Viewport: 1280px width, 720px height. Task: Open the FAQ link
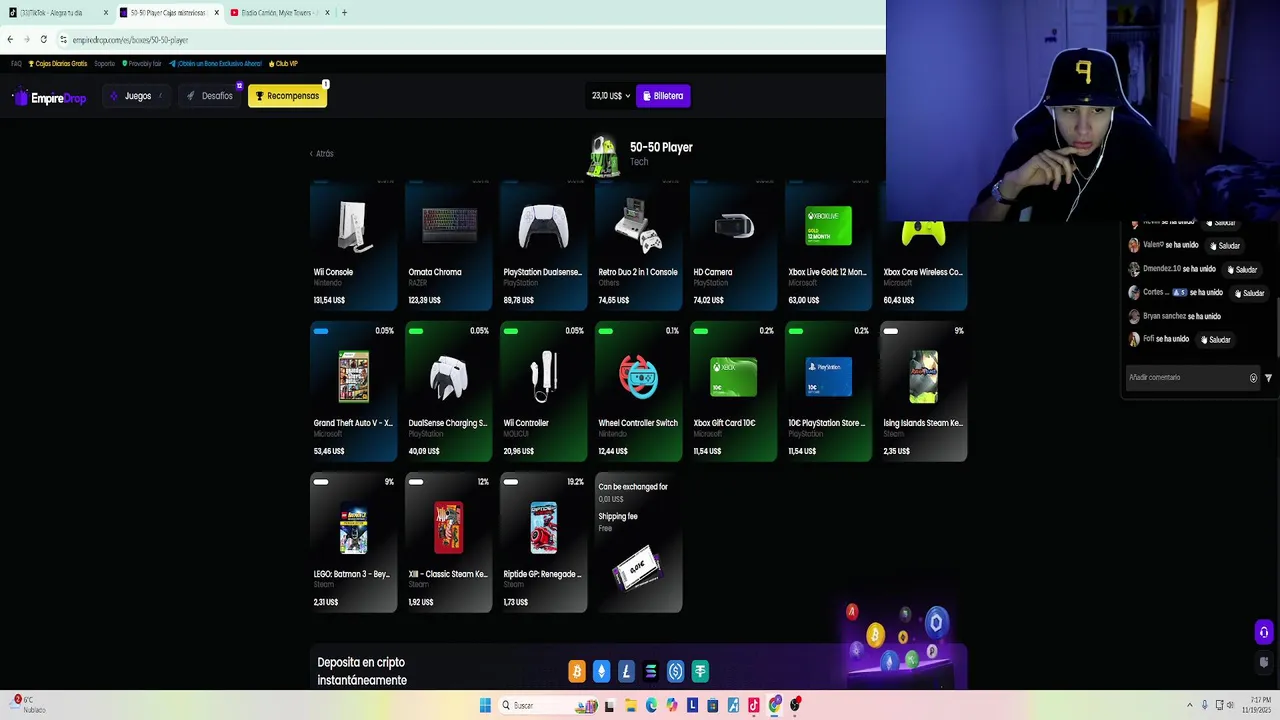pos(16,63)
